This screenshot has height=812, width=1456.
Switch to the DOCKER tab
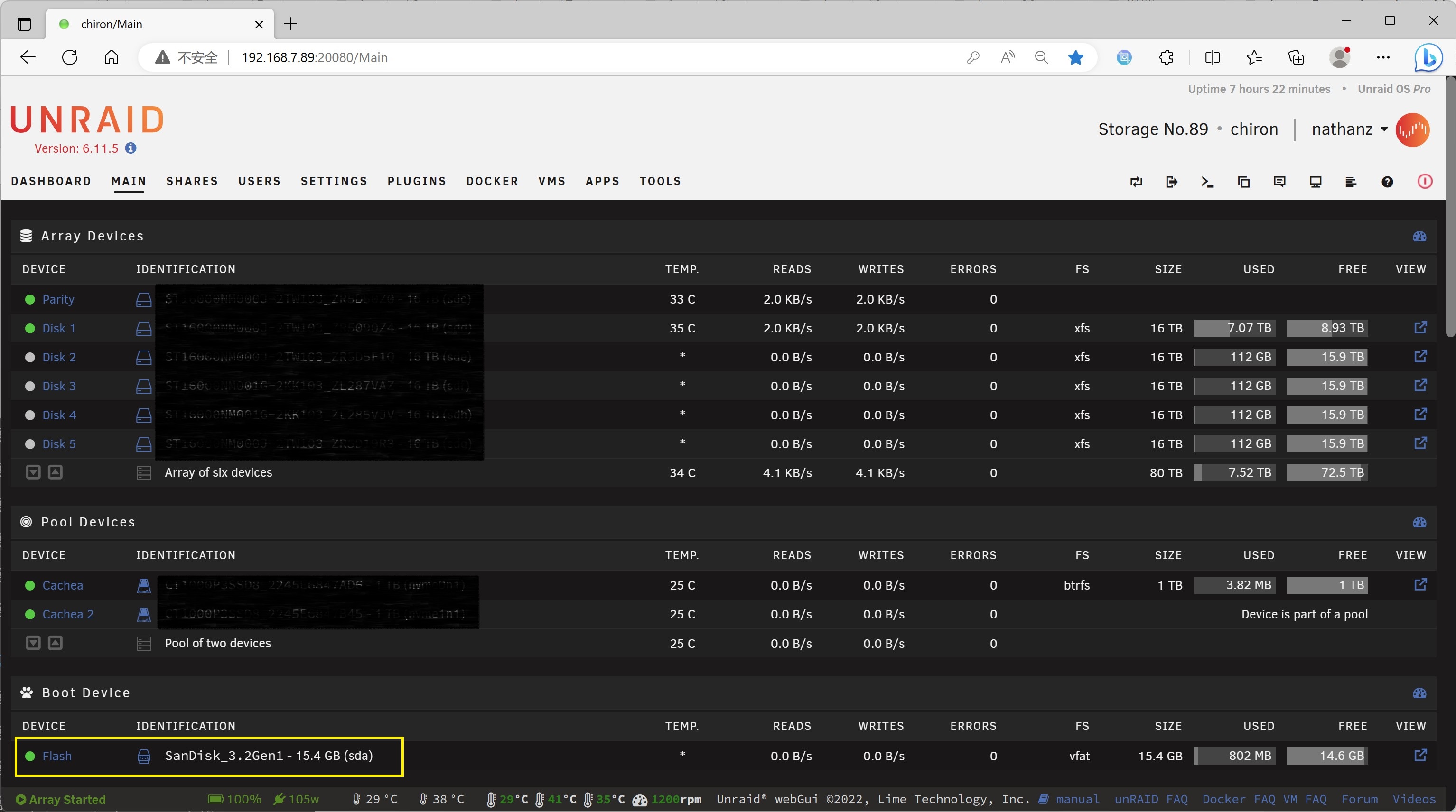click(x=492, y=181)
